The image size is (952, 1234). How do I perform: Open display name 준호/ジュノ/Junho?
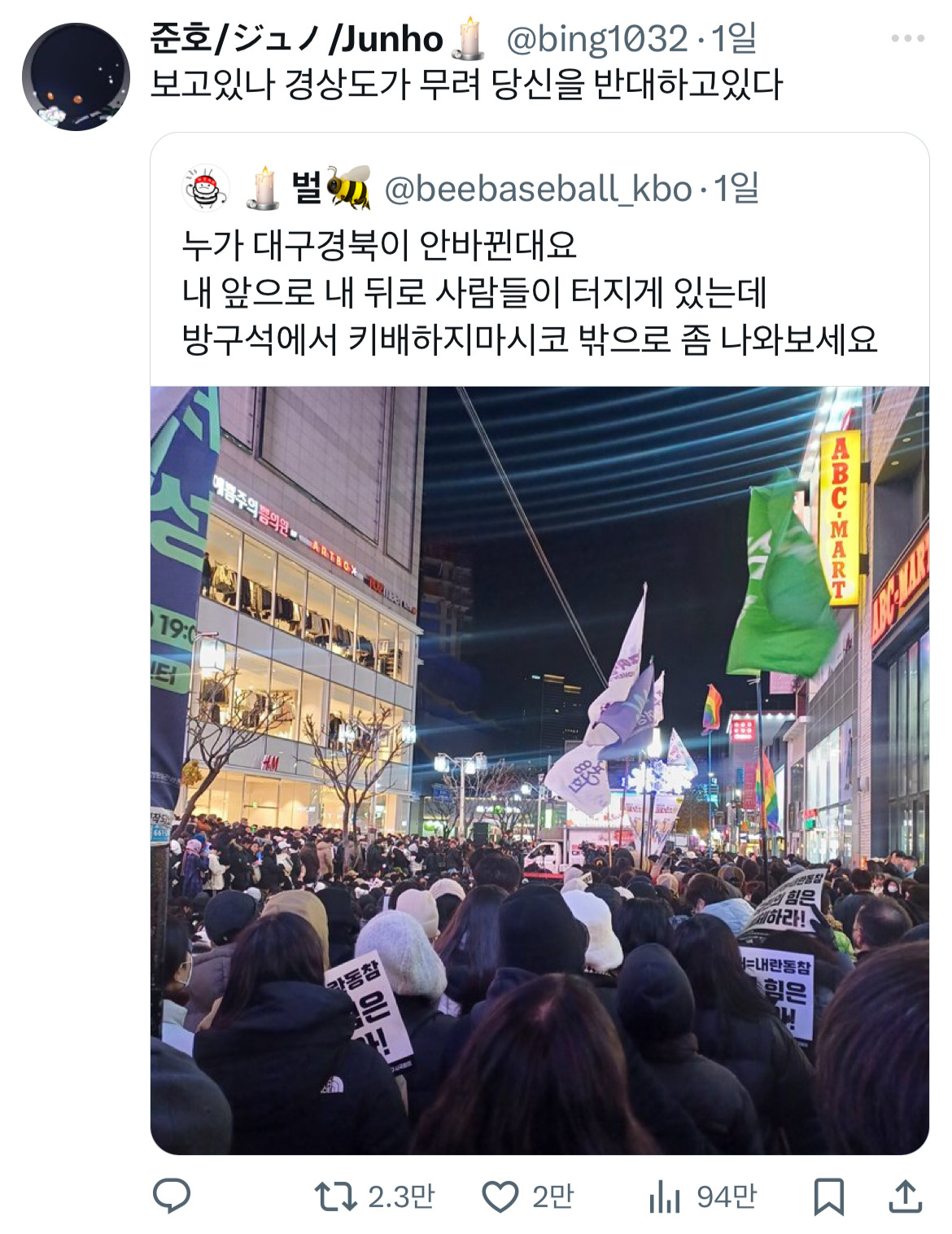(297, 39)
